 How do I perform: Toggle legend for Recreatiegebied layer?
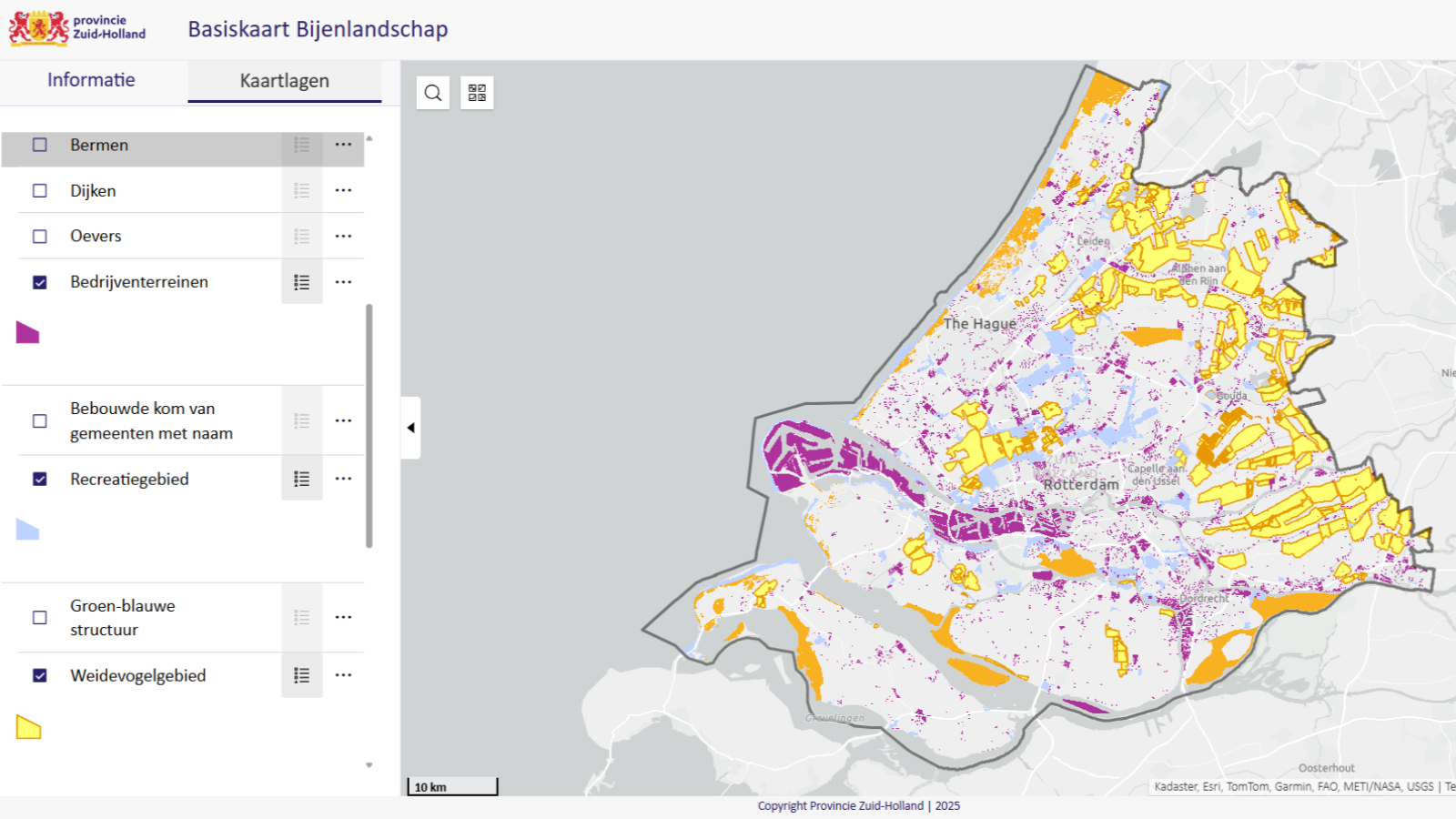302,479
